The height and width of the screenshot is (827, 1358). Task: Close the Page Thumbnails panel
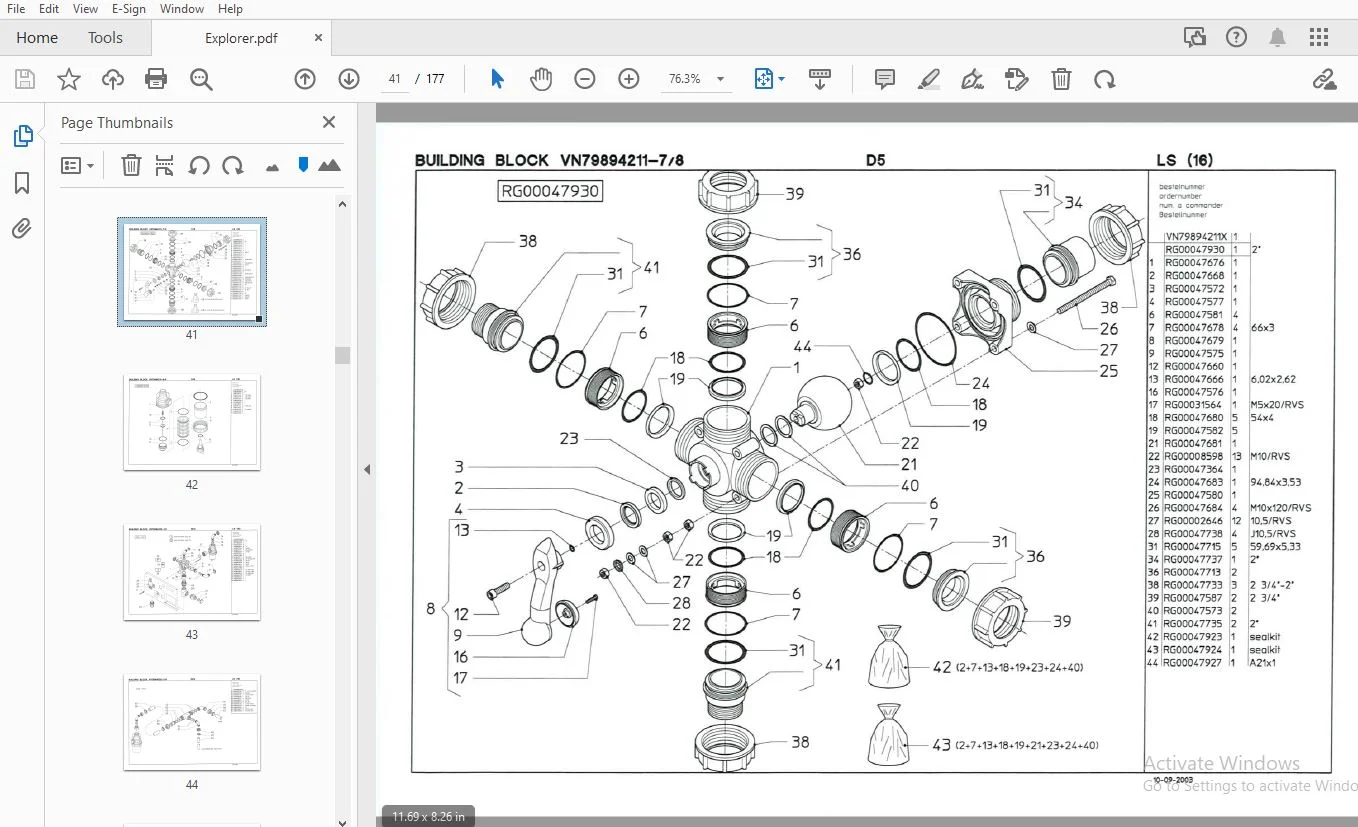[x=329, y=122]
